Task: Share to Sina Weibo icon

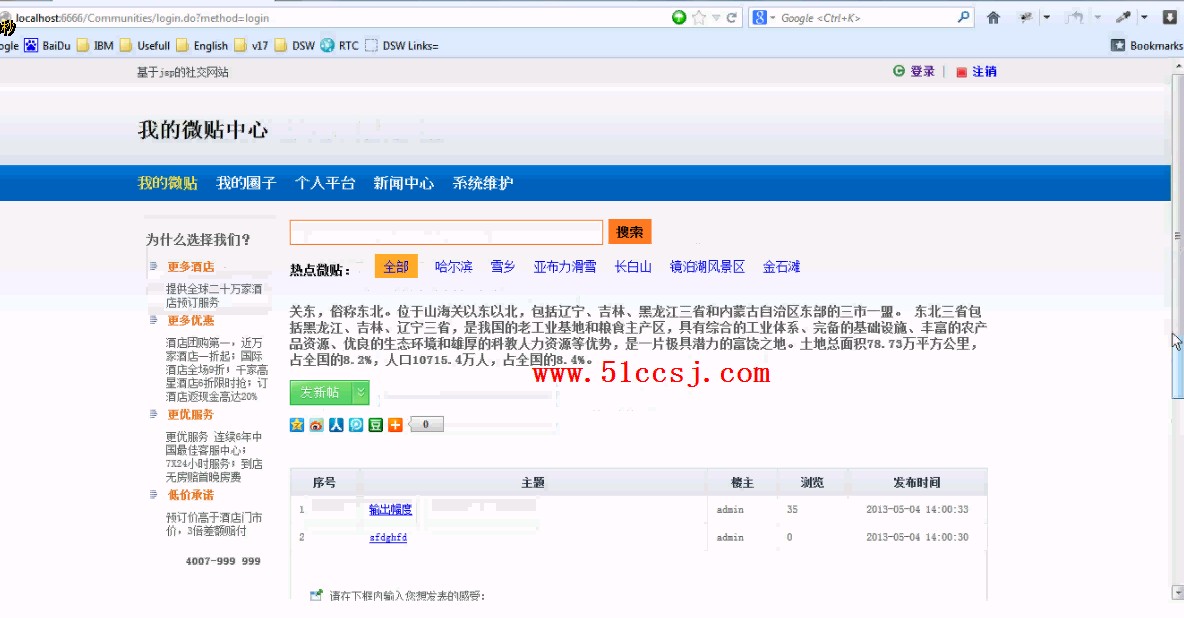Action: tap(316, 425)
